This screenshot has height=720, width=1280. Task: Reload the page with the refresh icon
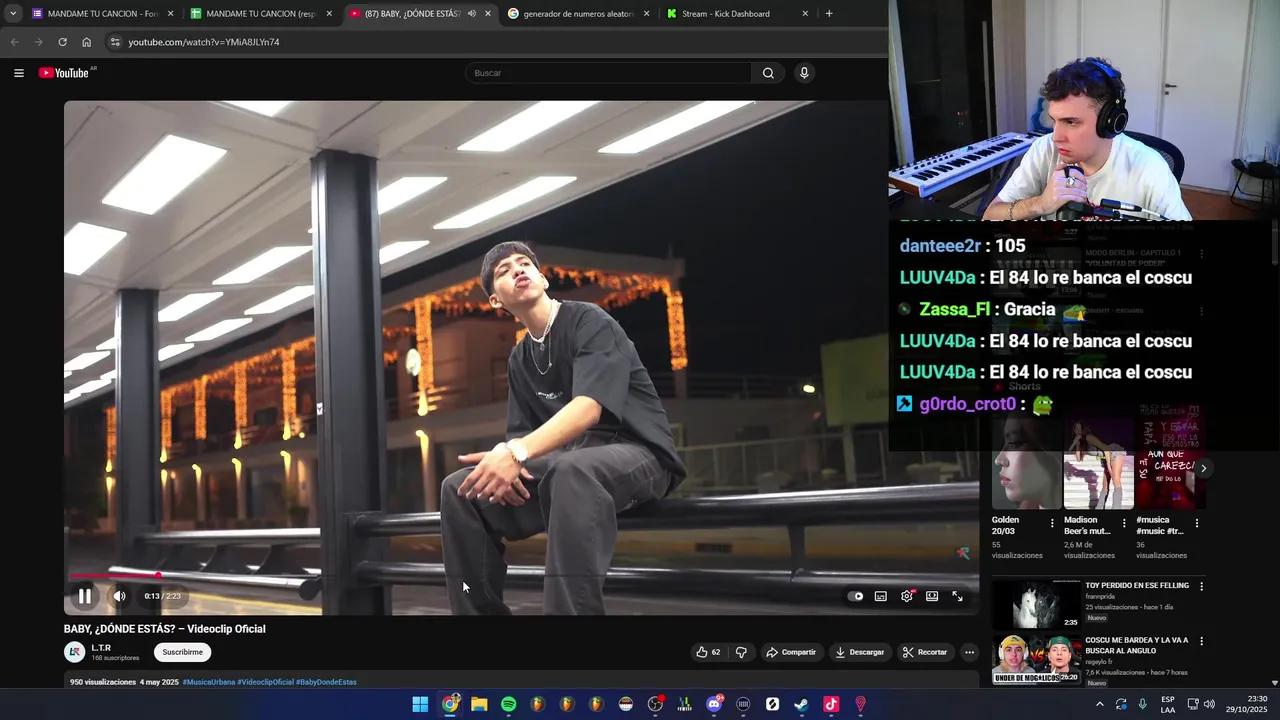click(x=62, y=42)
